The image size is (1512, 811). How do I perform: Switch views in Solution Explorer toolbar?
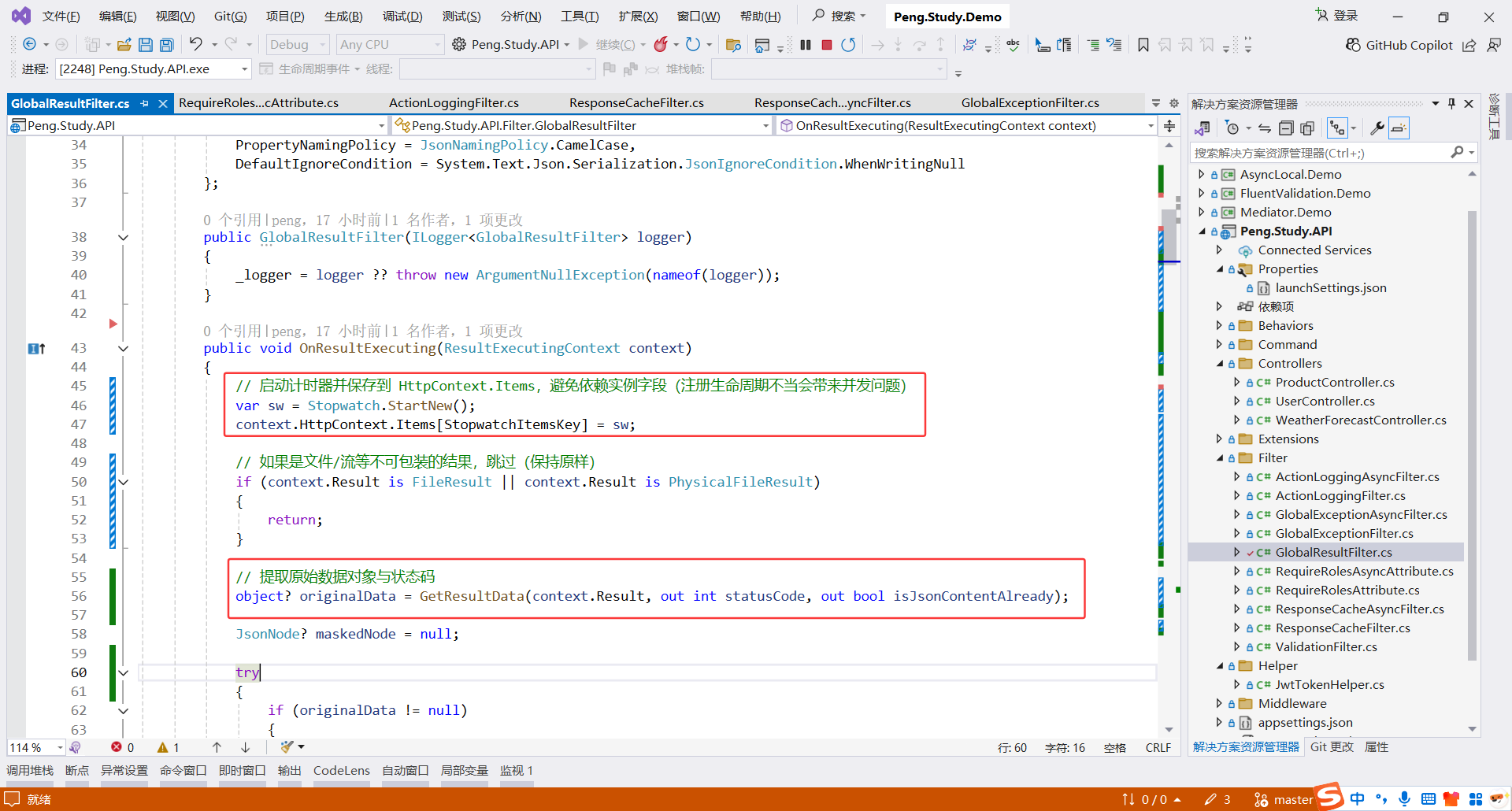(1203, 128)
